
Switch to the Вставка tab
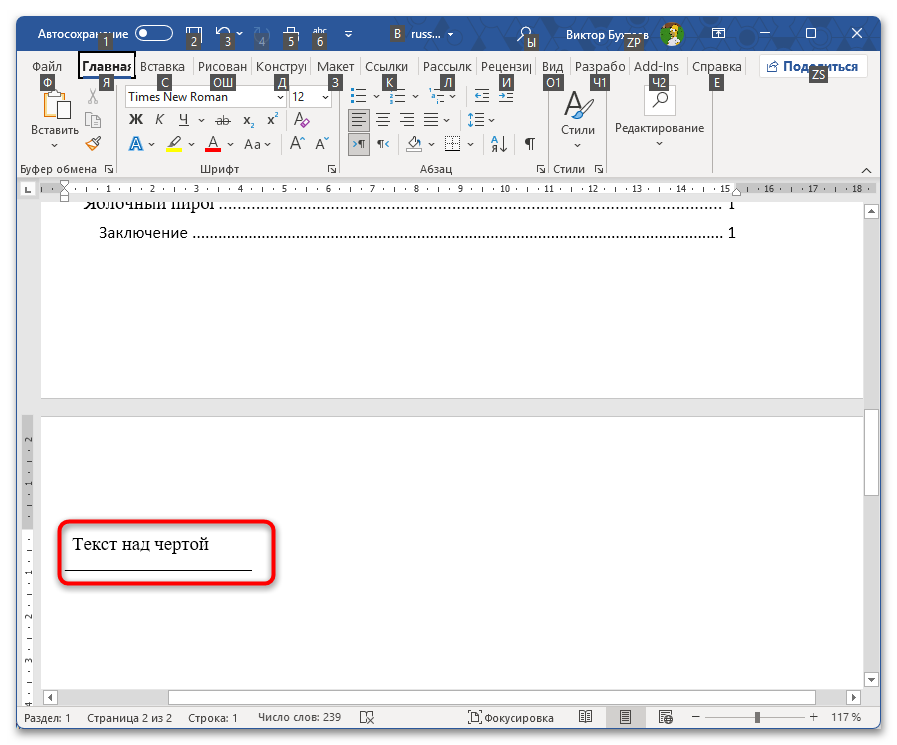click(x=162, y=66)
